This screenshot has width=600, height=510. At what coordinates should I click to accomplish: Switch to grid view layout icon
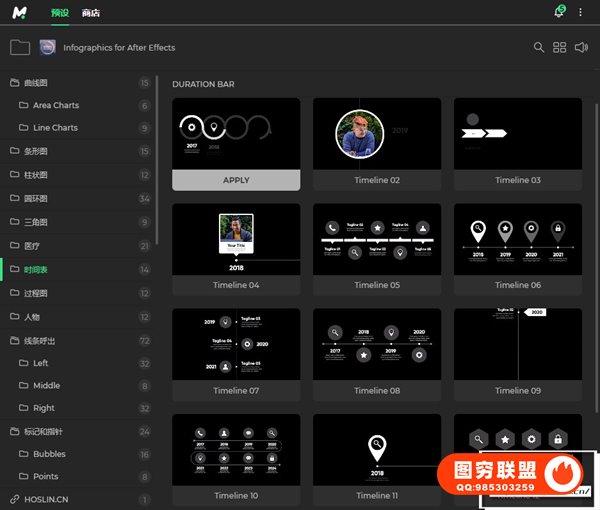tap(560, 47)
